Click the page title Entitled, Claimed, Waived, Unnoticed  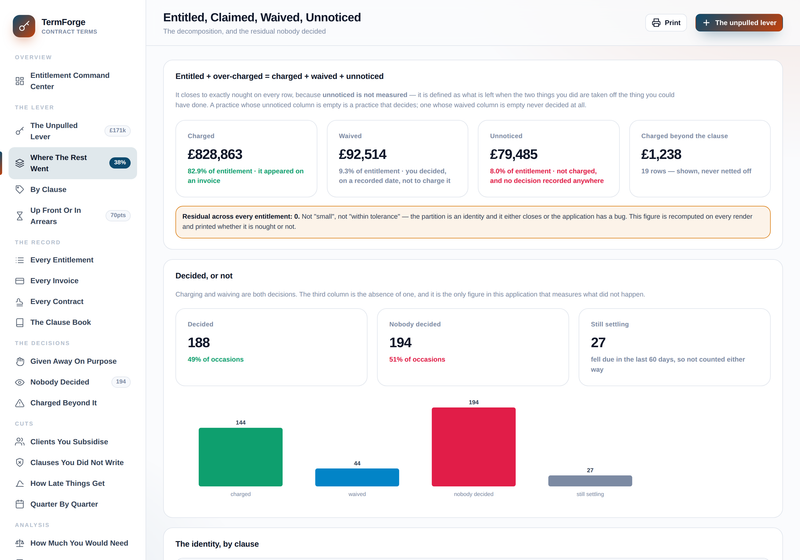click(x=262, y=17)
